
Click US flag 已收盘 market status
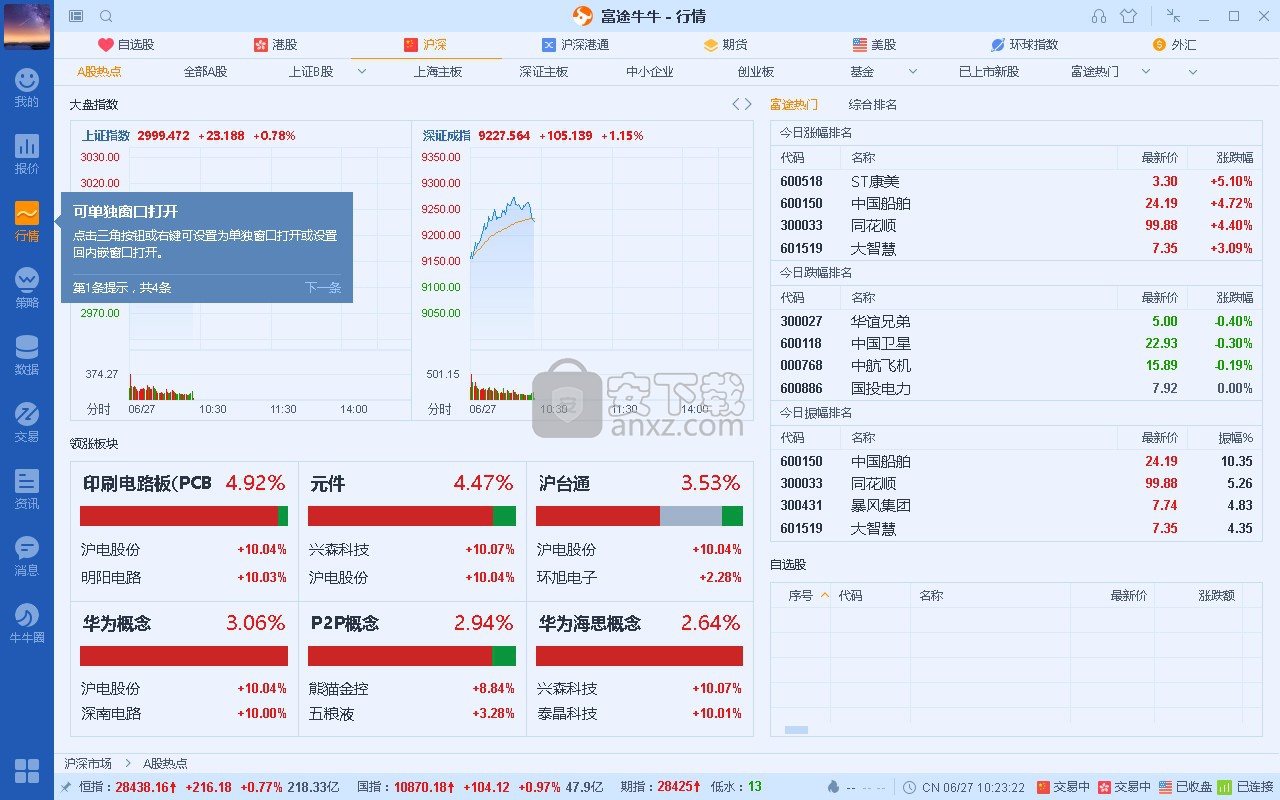[x=1186, y=787]
